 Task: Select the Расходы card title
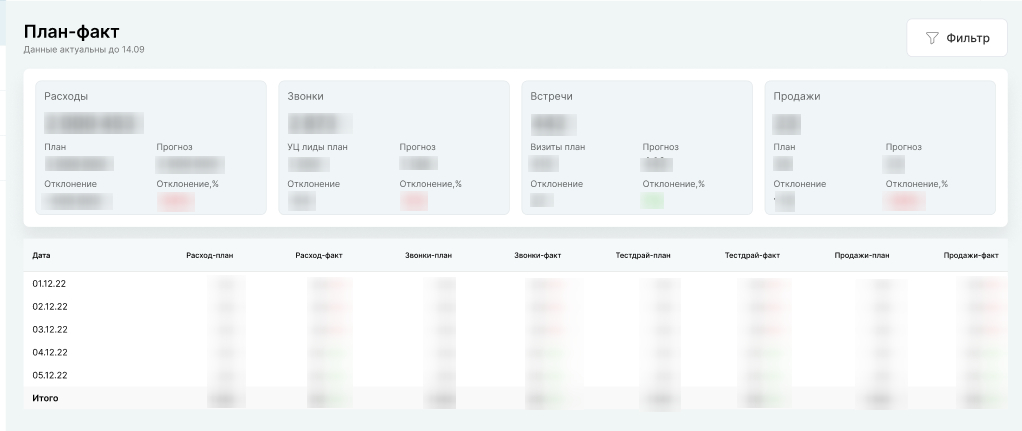coord(66,96)
